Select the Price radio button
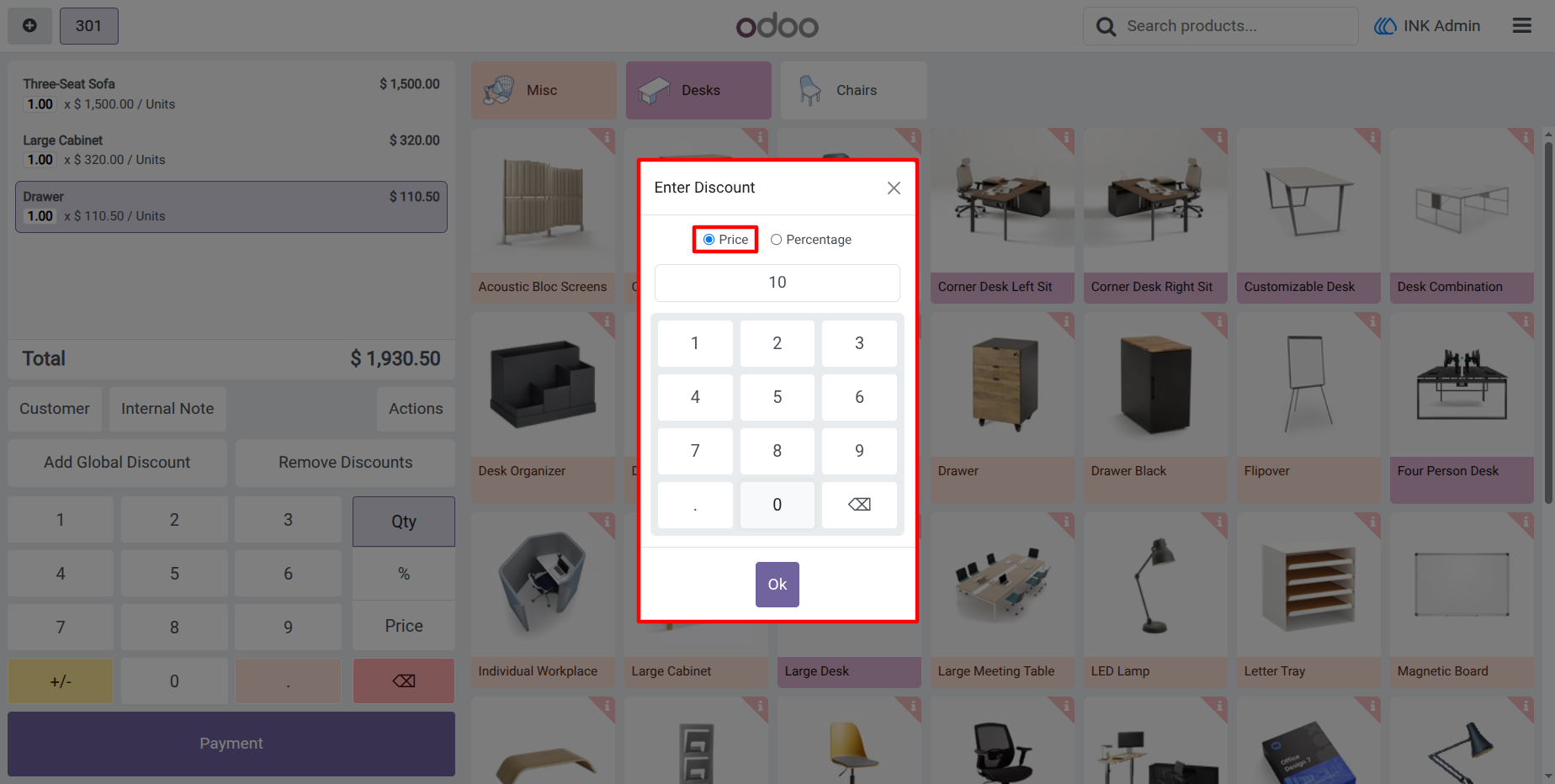 point(709,240)
